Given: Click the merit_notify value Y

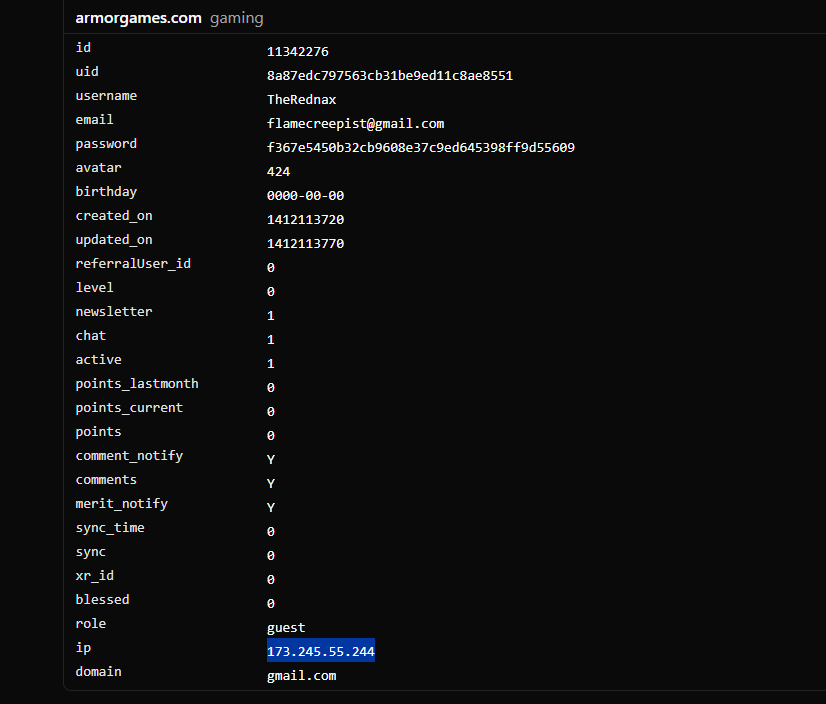Looking at the screenshot, I should tap(271, 508).
